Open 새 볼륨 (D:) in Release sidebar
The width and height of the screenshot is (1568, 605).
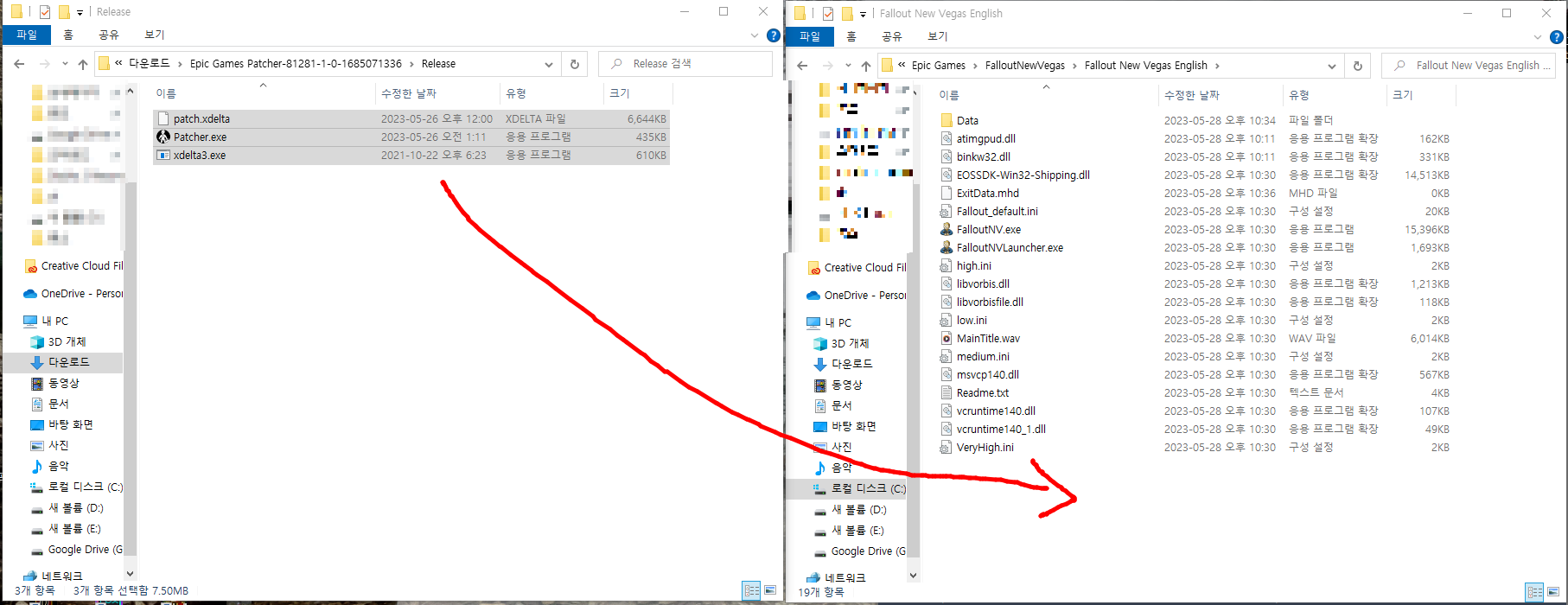click(x=67, y=508)
